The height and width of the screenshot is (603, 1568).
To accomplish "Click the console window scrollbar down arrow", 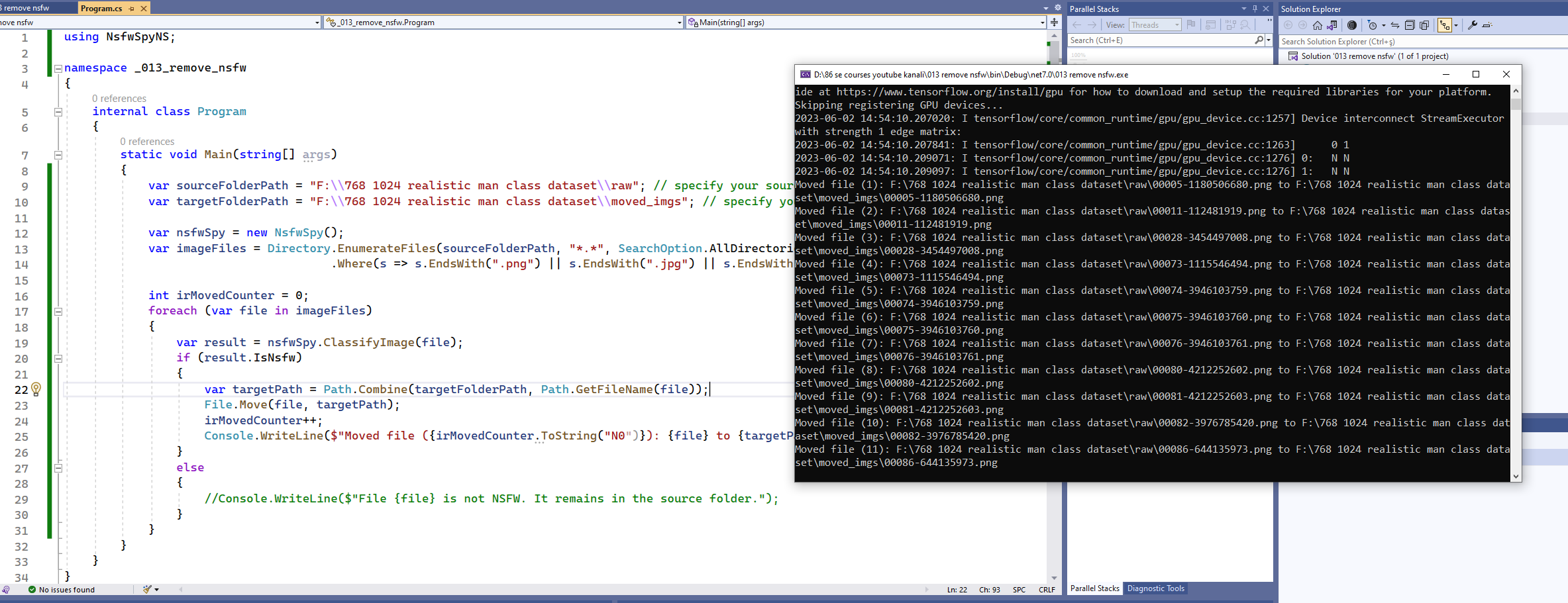I will [x=1516, y=476].
